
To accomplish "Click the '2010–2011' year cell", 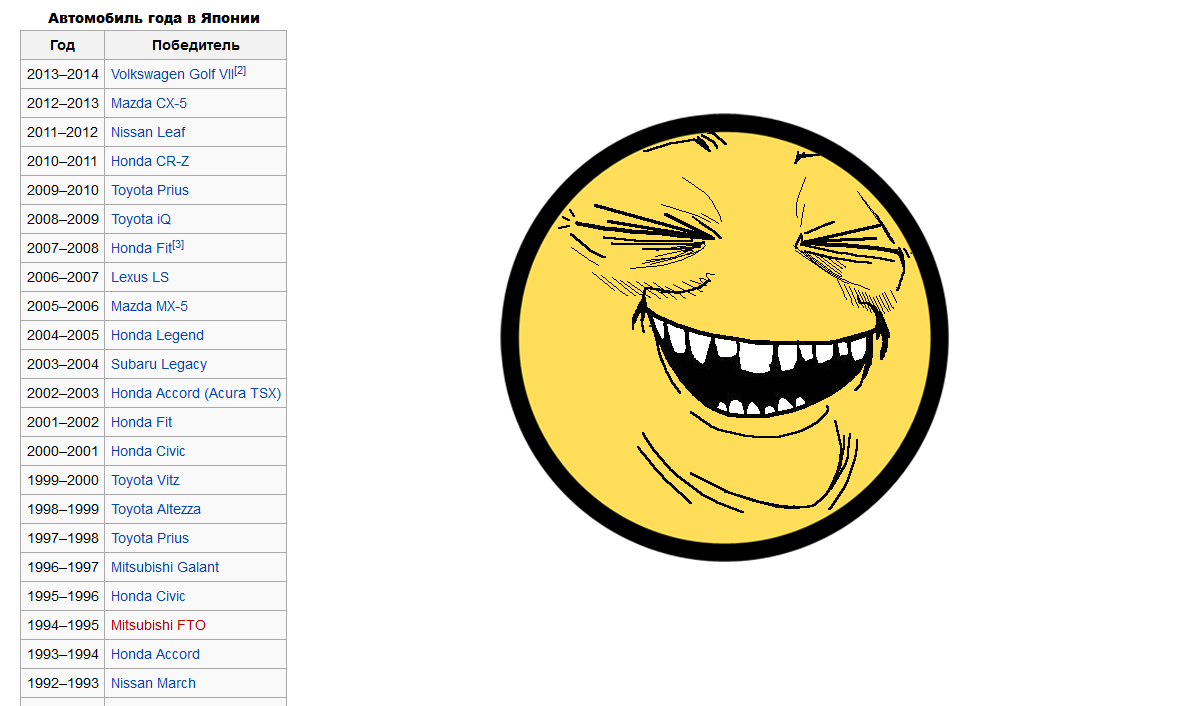I will 63,161.
